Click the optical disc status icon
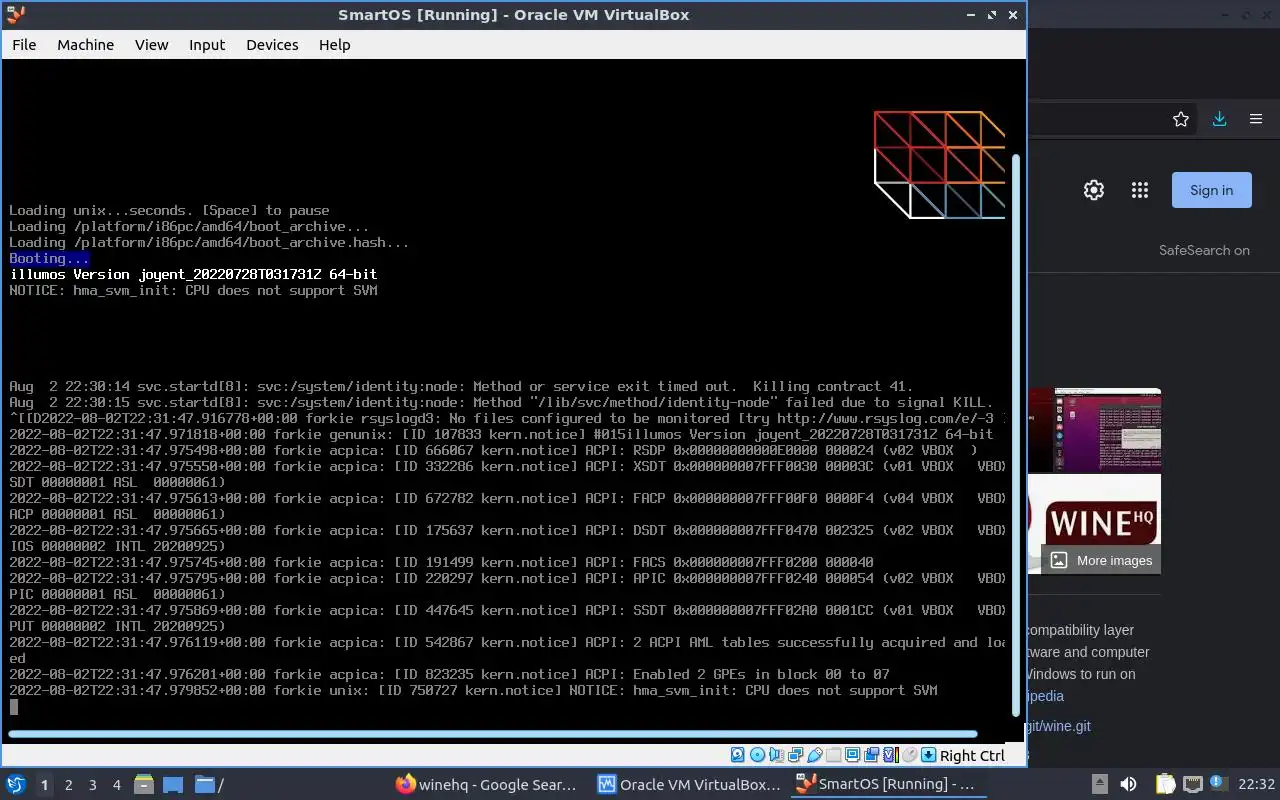This screenshot has height=800, width=1280. 757,755
